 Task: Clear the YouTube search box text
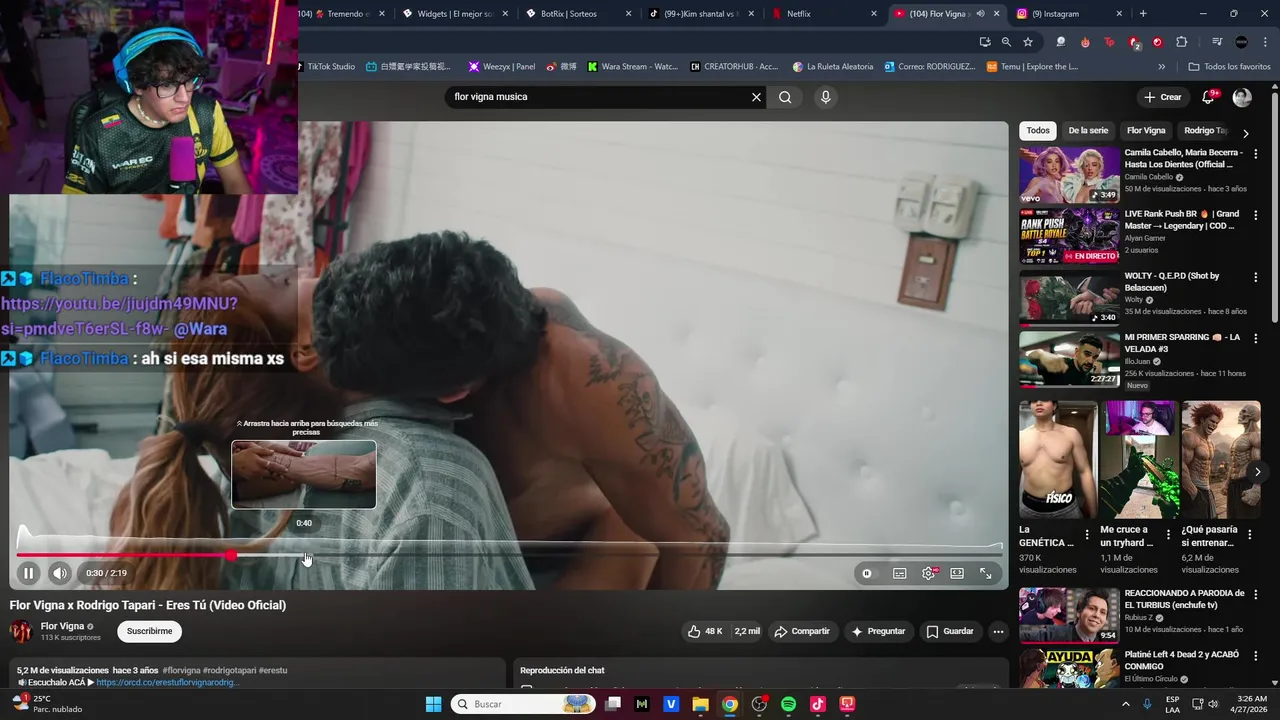(757, 97)
